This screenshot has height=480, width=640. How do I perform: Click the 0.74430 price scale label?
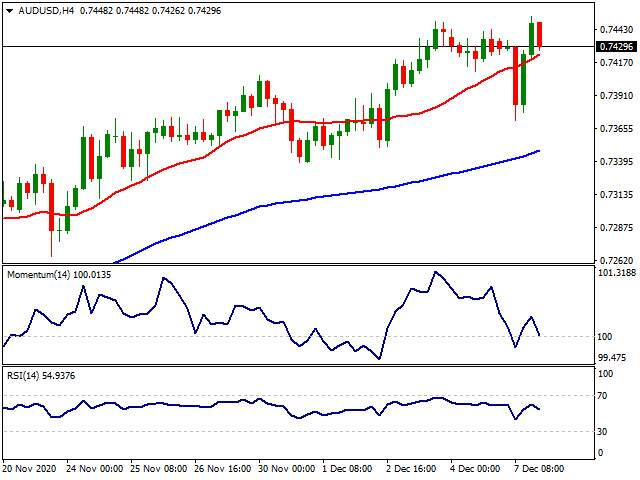pos(616,29)
